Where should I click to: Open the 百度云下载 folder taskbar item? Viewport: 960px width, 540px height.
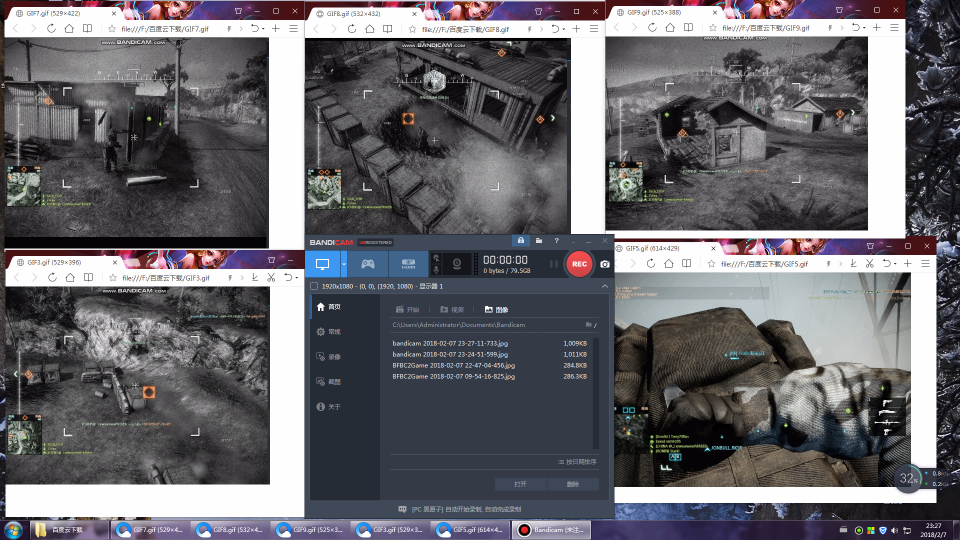(69, 530)
